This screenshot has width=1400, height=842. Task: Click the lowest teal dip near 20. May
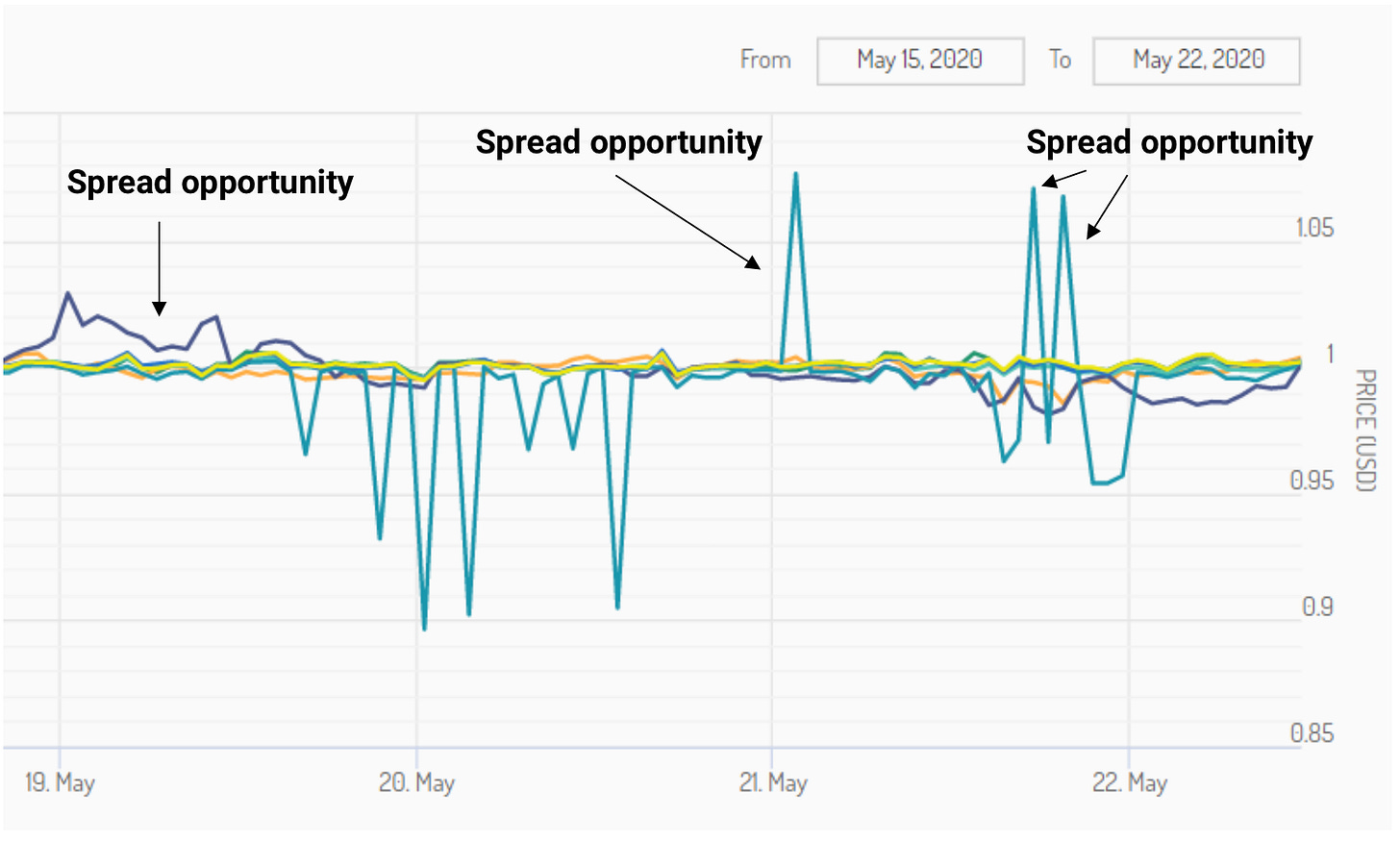(424, 629)
